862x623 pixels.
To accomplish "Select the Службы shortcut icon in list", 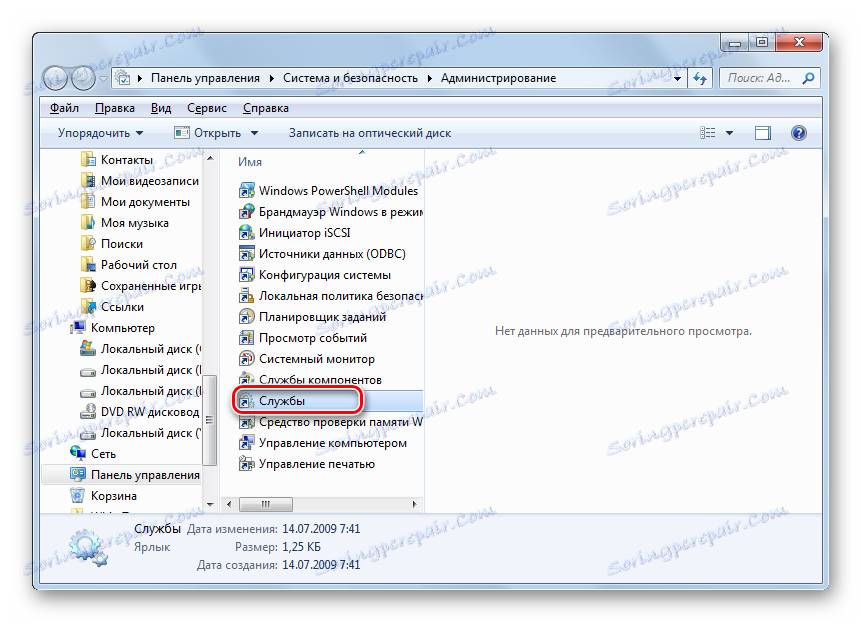I will (x=246, y=400).
